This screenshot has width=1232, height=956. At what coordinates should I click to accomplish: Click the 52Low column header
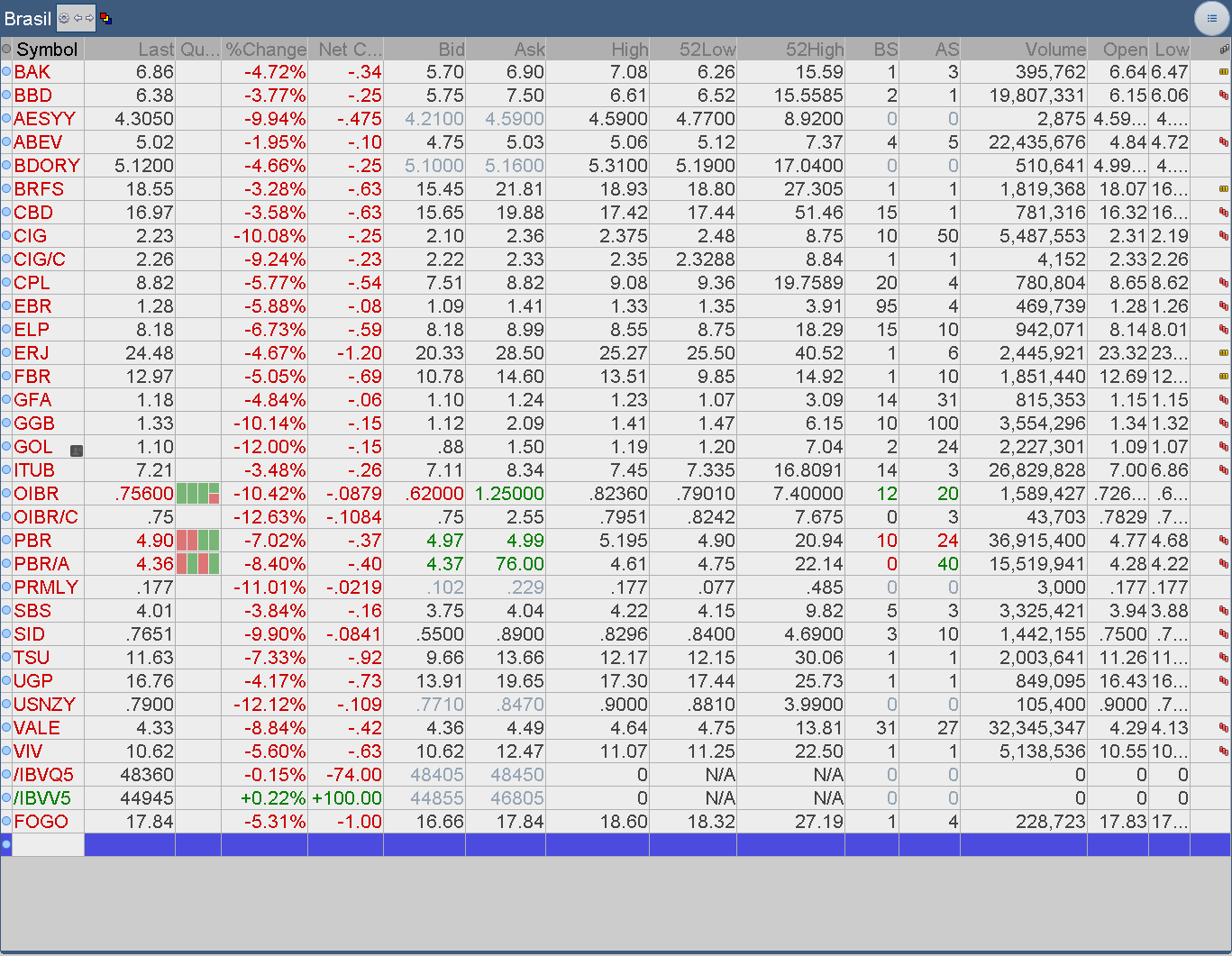point(693,50)
